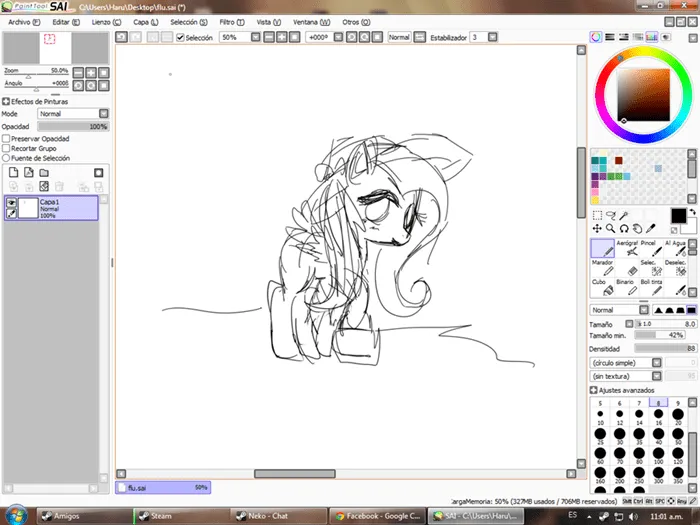Screen dimensions: 700x525
Task: Open Steam from the taskbar
Action: [x=182, y=516]
